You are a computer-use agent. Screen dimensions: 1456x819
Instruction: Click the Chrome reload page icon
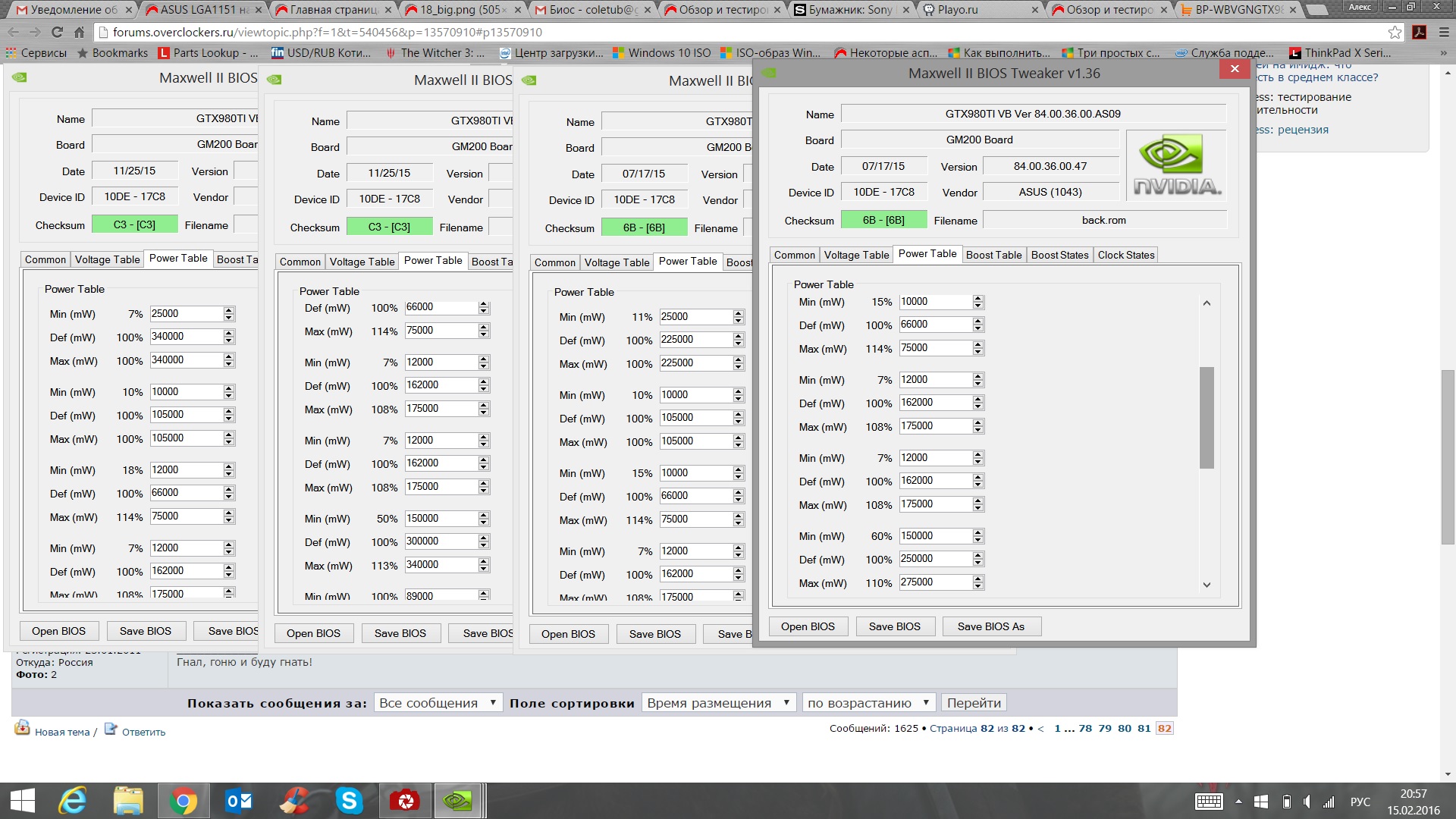point(57,33)
